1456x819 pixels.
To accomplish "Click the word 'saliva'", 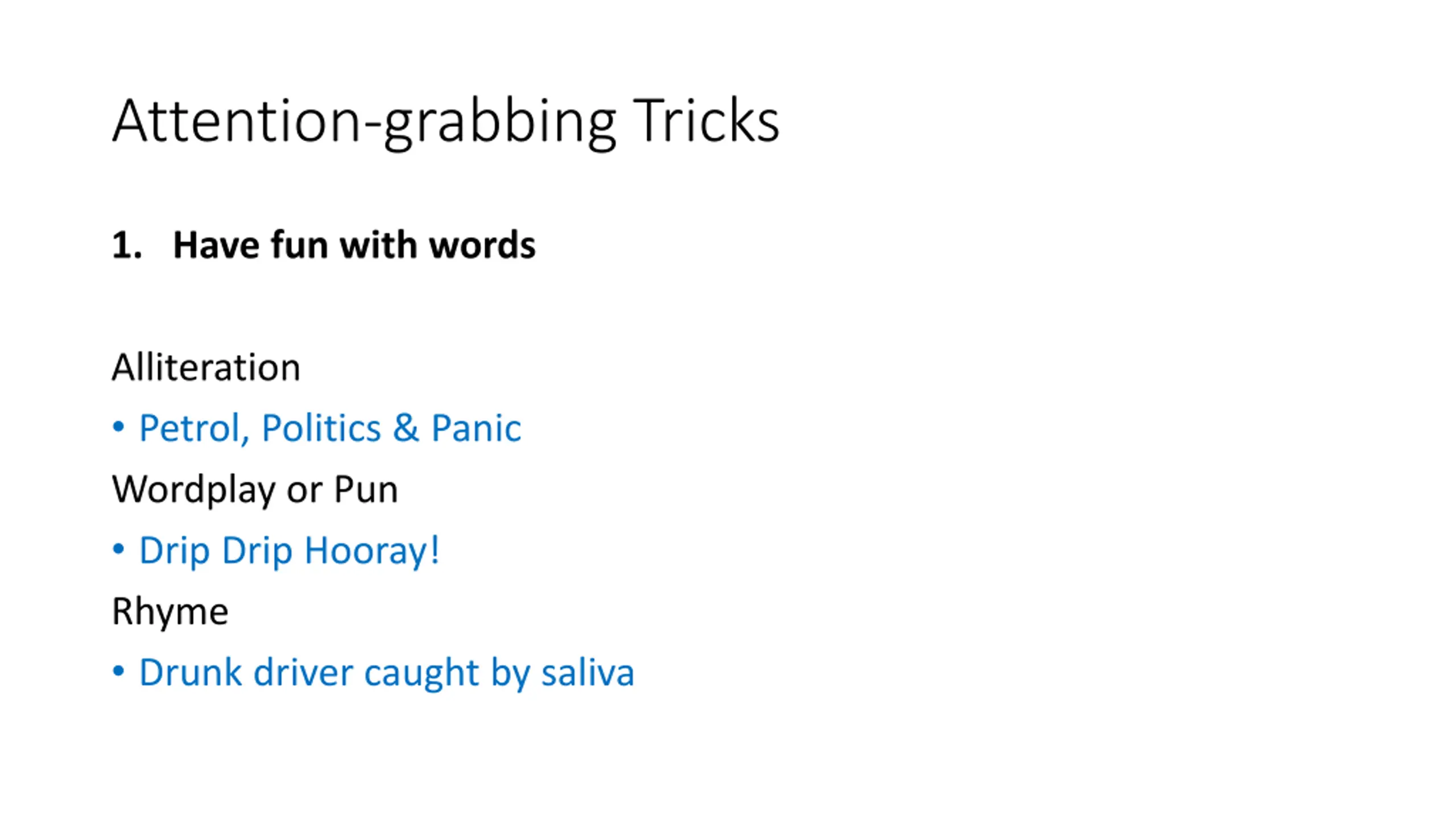I will (588, 672).
